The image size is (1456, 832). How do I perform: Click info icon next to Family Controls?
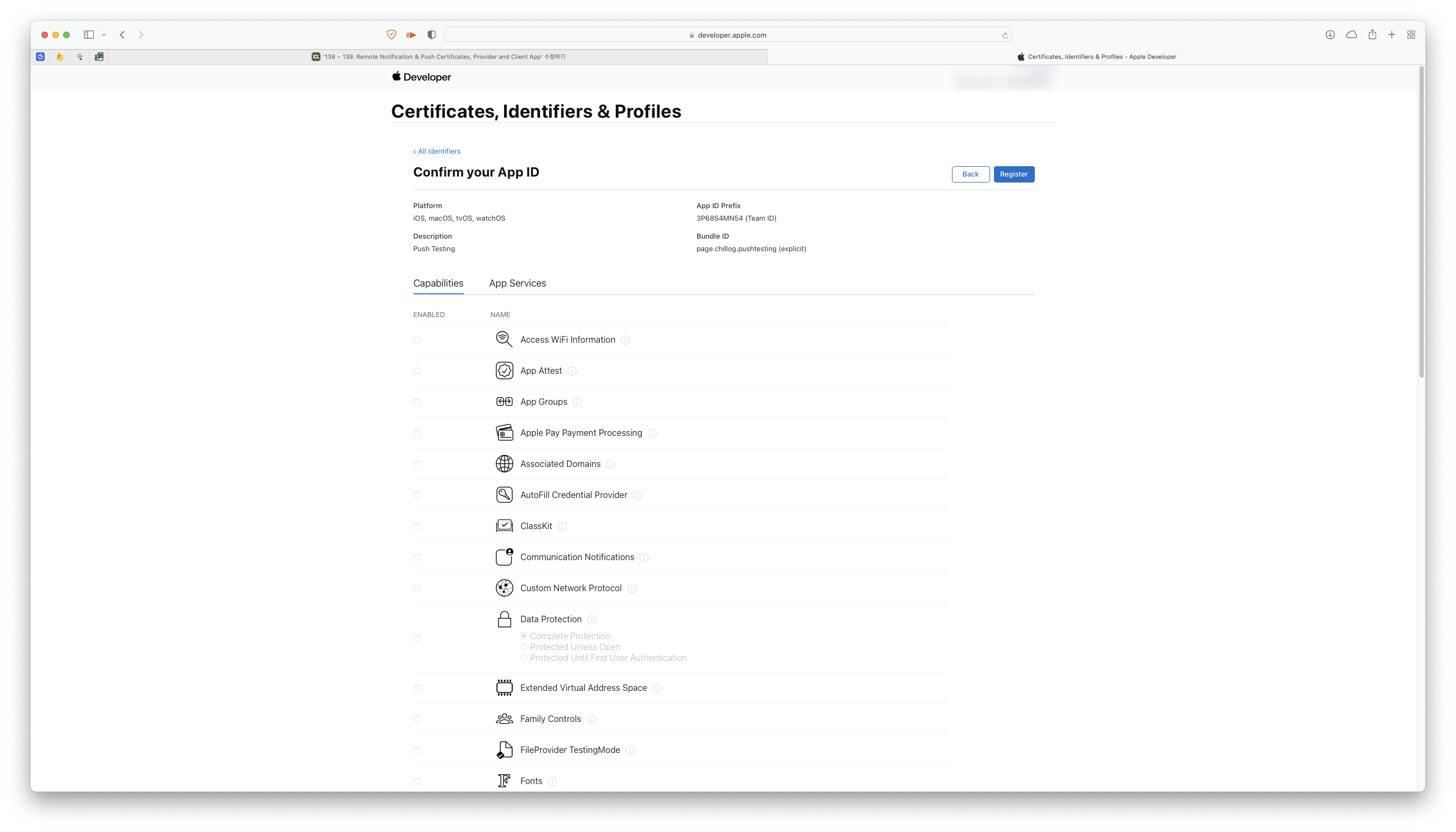click(x=591, y=719)
